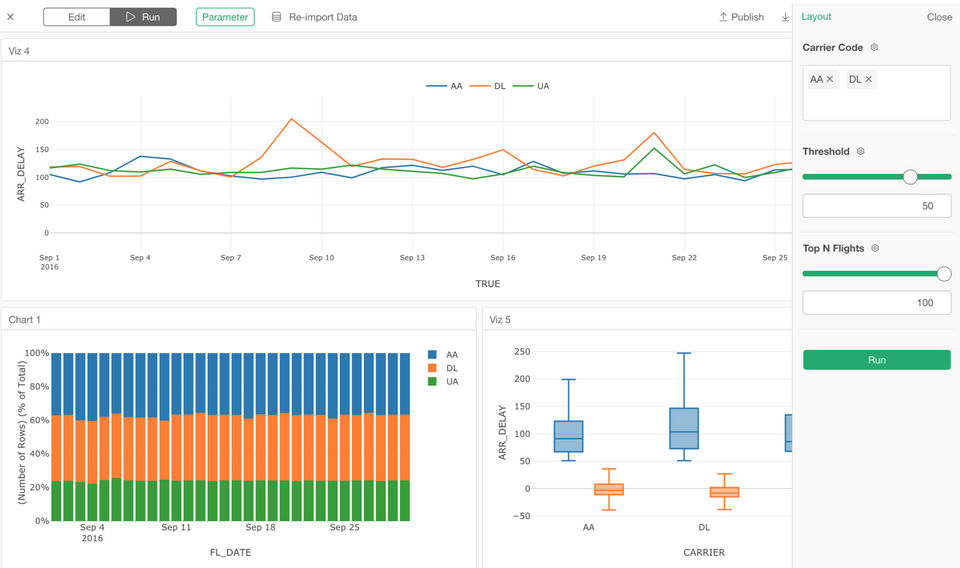Close the parameter pane
Screen dimensions: 960x568
pyautogui.click(x=939, y=17)
